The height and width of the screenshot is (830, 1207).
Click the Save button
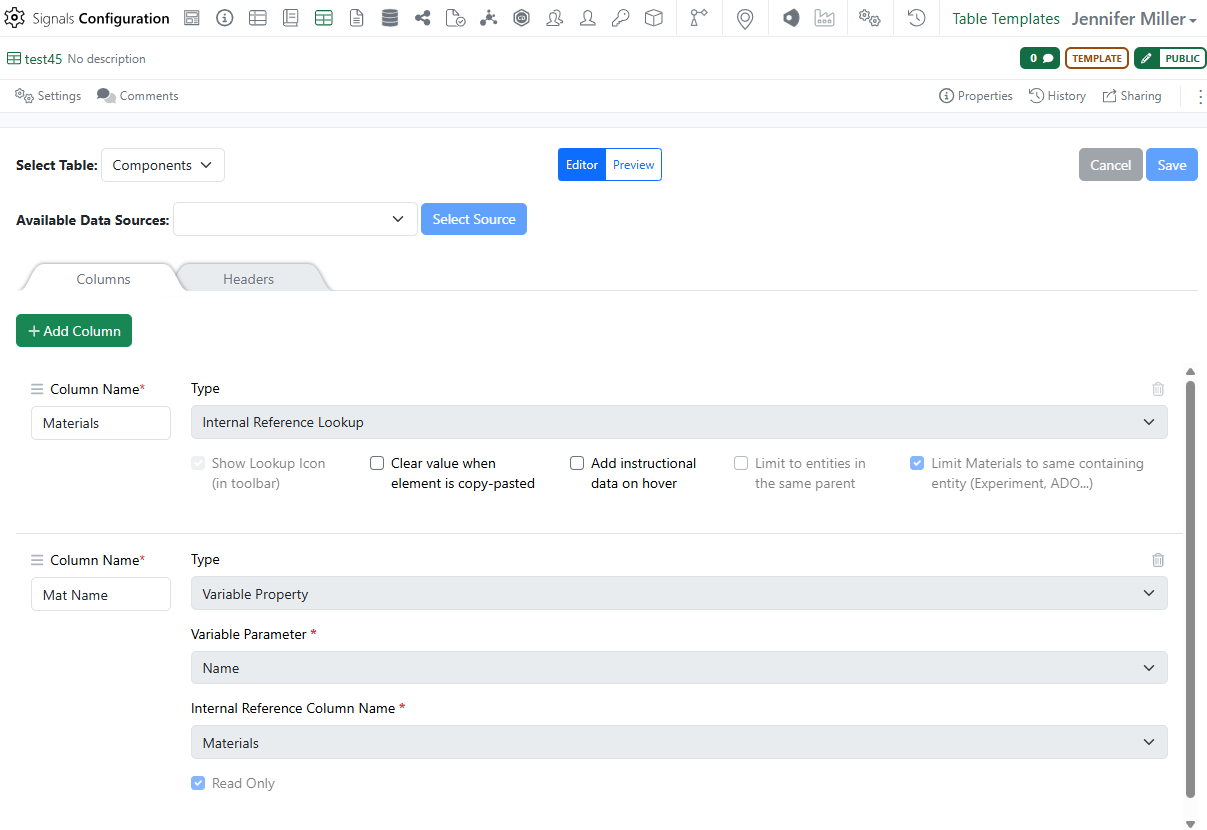[1171, 165]
